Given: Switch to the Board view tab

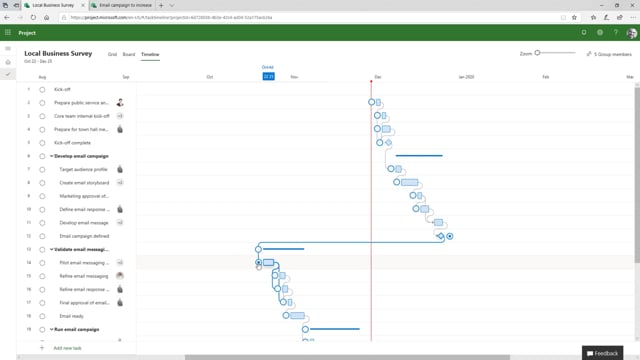Looking at the screenshot, I should pos(129,54).
